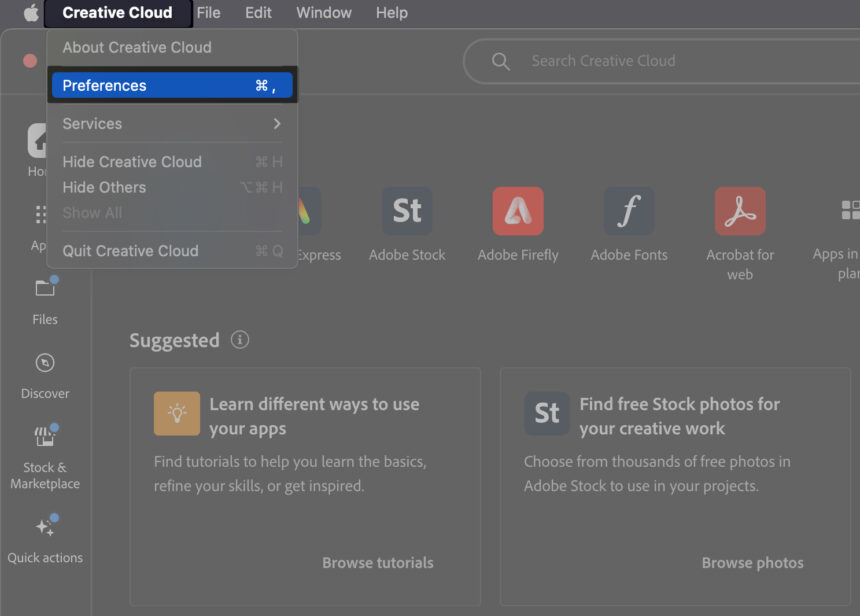Screen dimensions: 860x616
Task: Choose About Creative Cloud
Action: (137, 47)
